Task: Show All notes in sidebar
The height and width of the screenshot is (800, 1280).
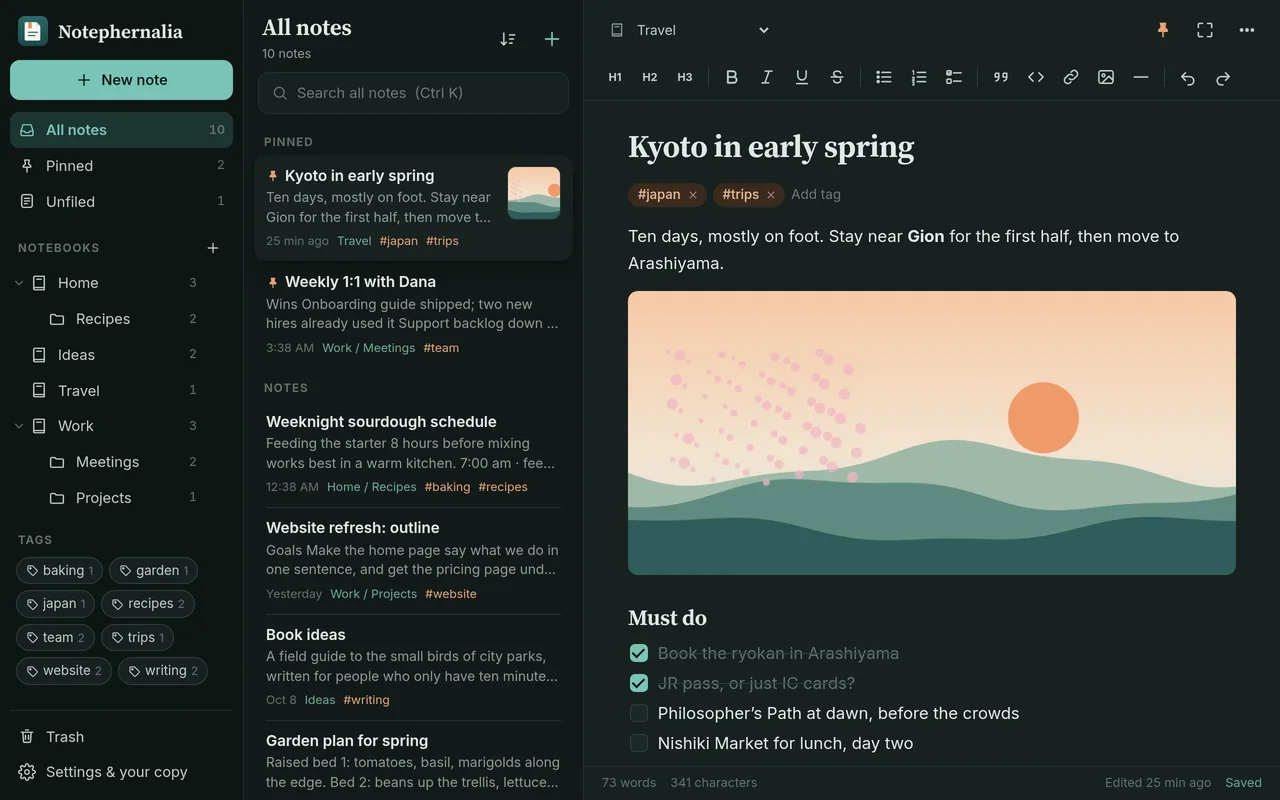Action: click(121, 130)
